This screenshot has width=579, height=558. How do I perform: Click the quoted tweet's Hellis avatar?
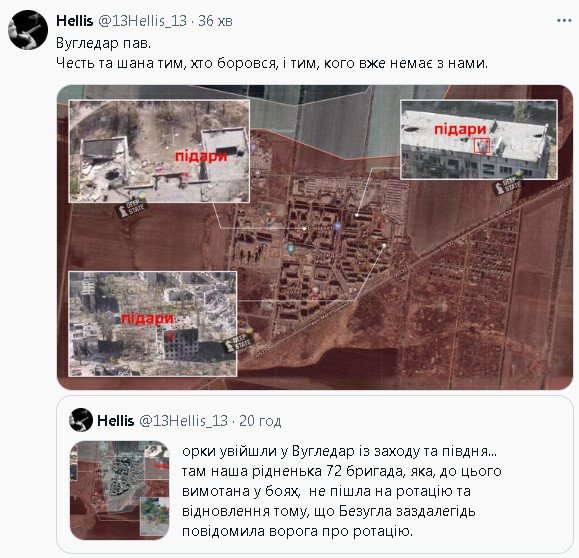pyautogui.click(x=81, y=420)
